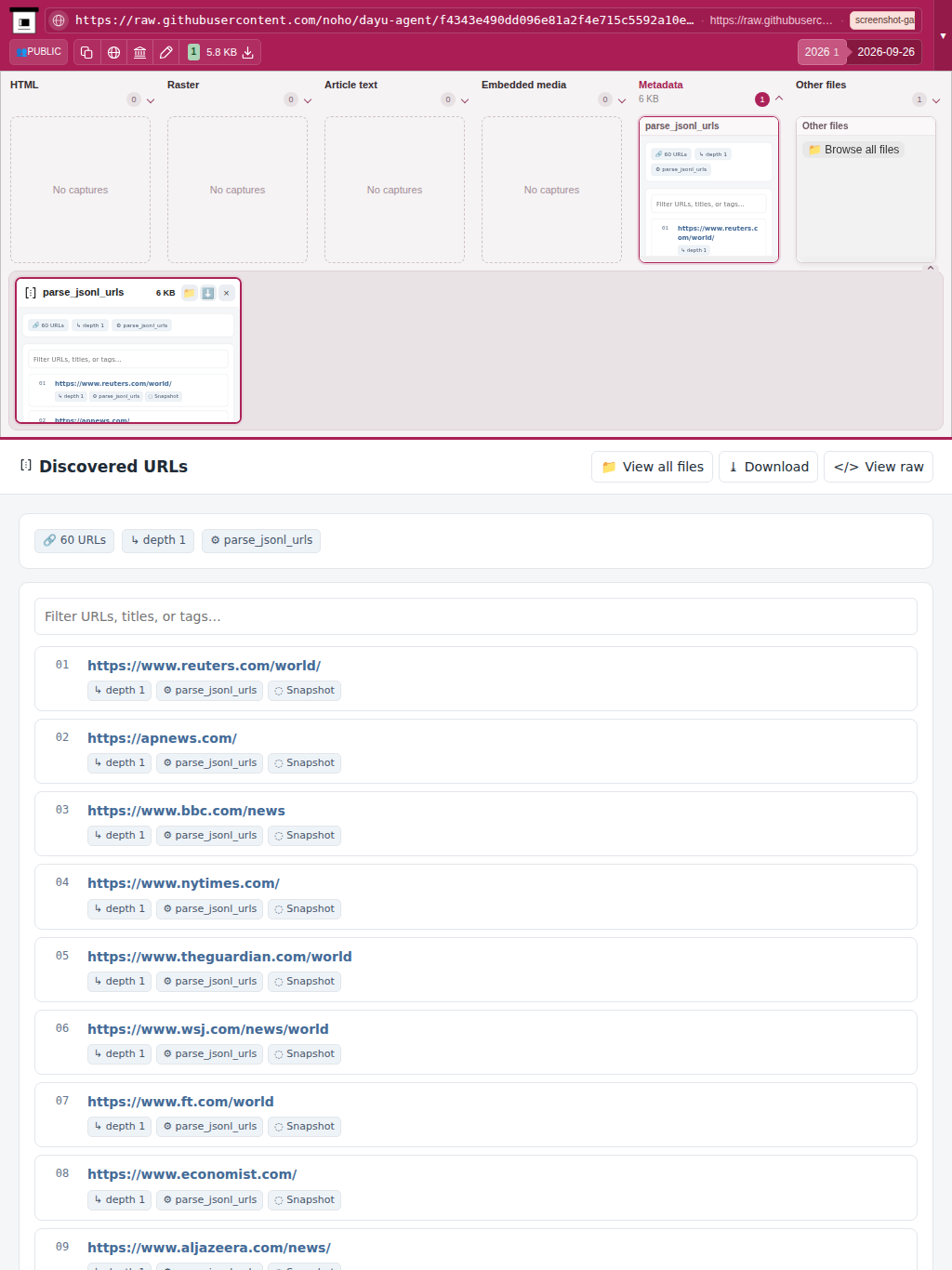Screen dimensions: 952x1270
Task: Click Snapshot tag under economist.com
Action: point(304,1200)
